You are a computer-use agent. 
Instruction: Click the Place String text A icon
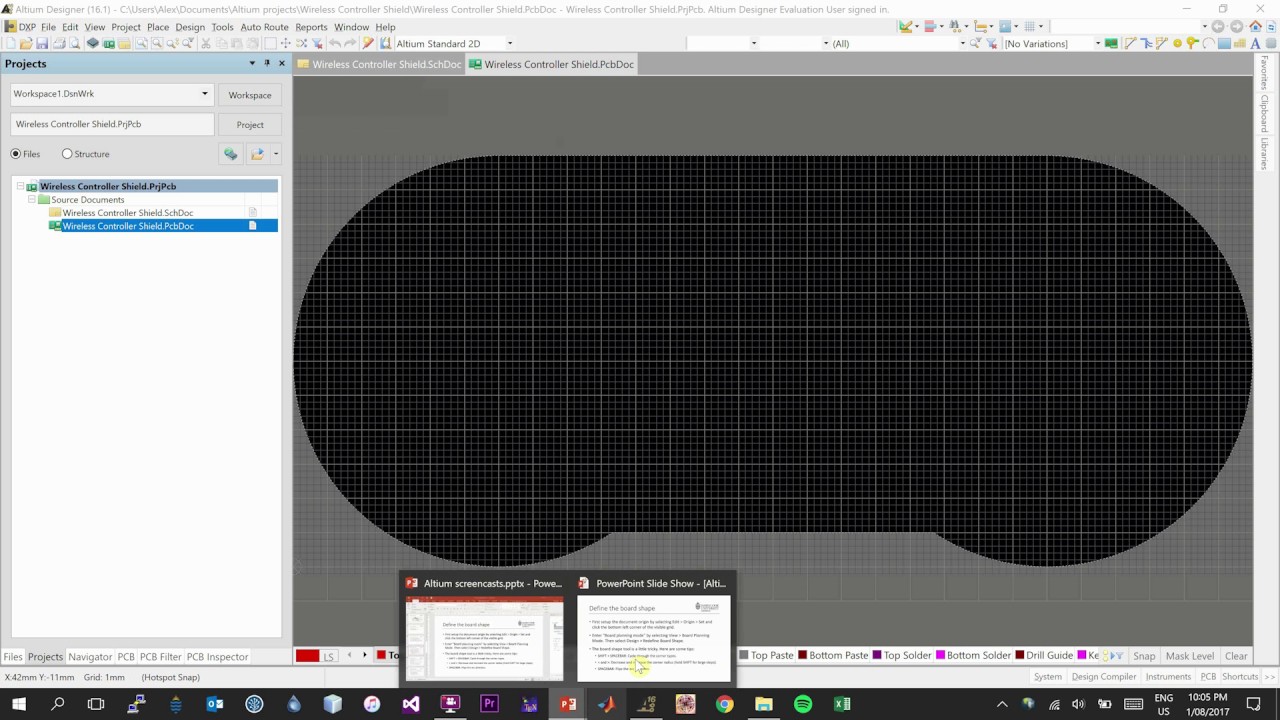pos(1255,43)
